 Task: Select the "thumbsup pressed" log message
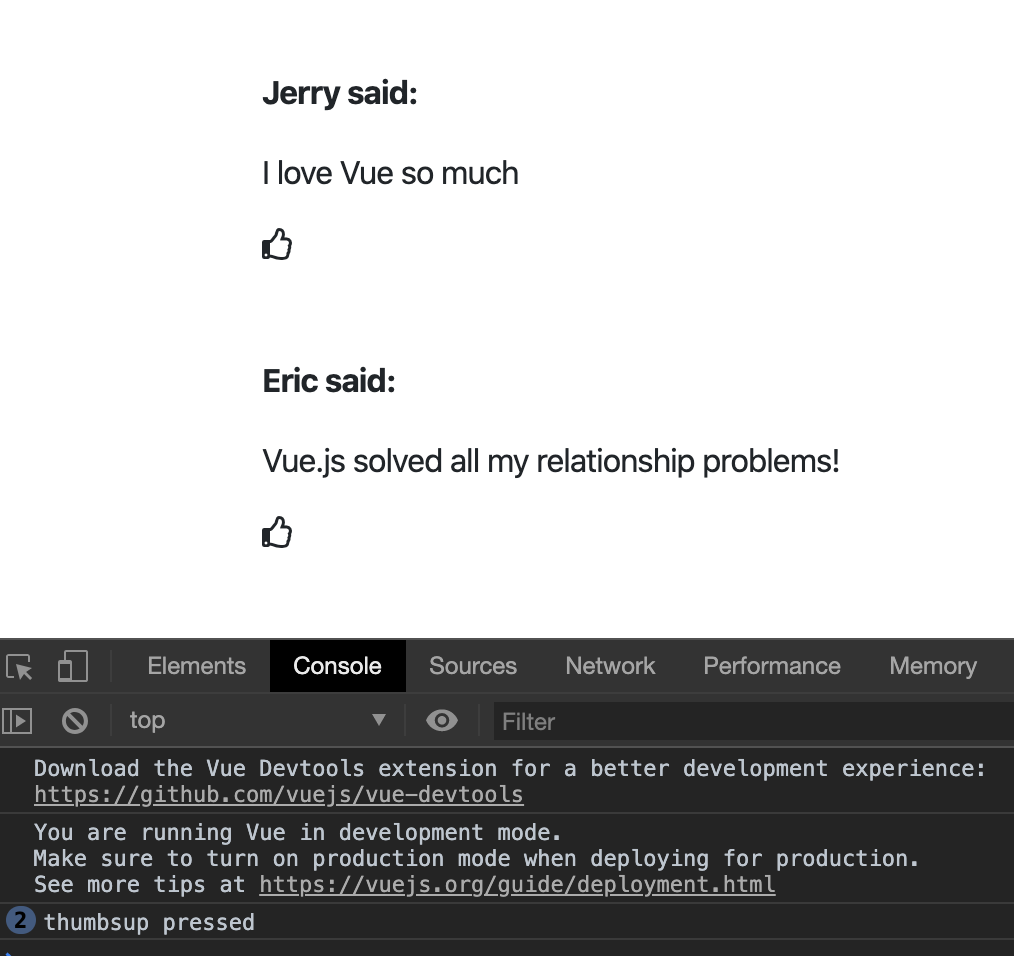(x=149, y=922)
